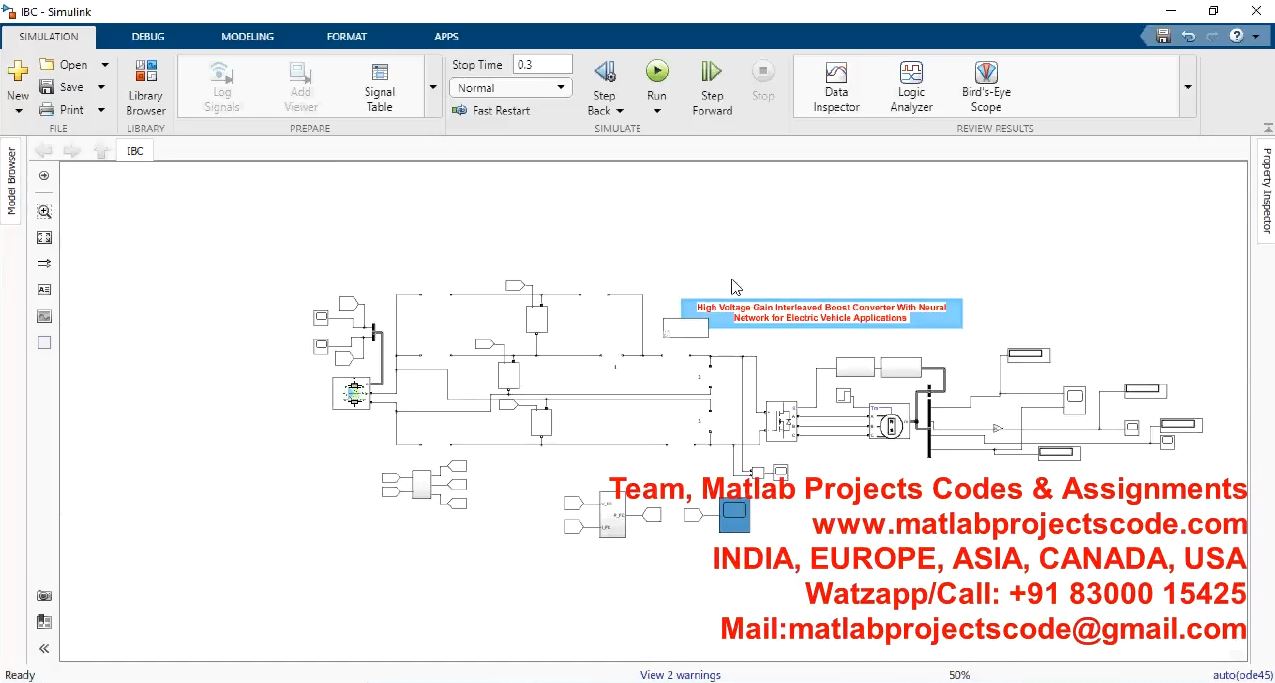Click the hide/show explorer bar icon

coord(44,176)
